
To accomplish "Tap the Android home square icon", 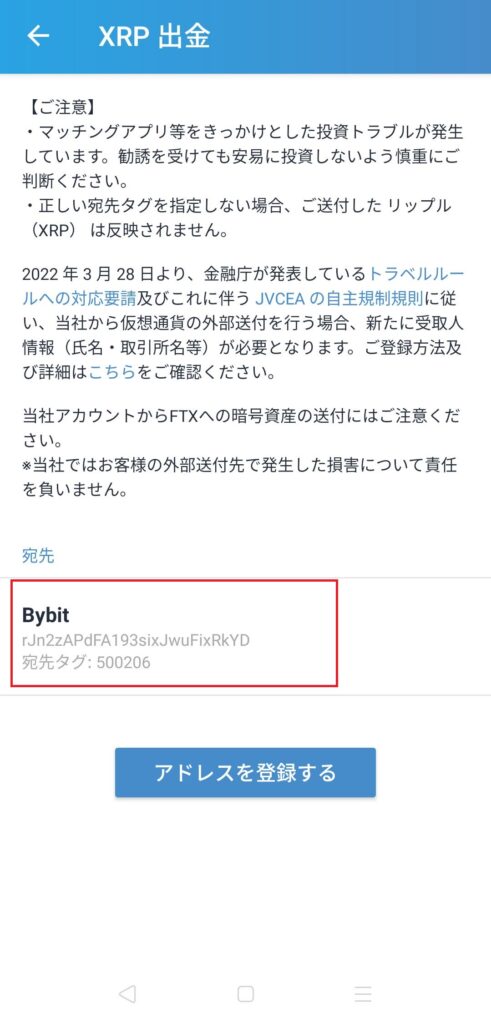I will point(246,994).
